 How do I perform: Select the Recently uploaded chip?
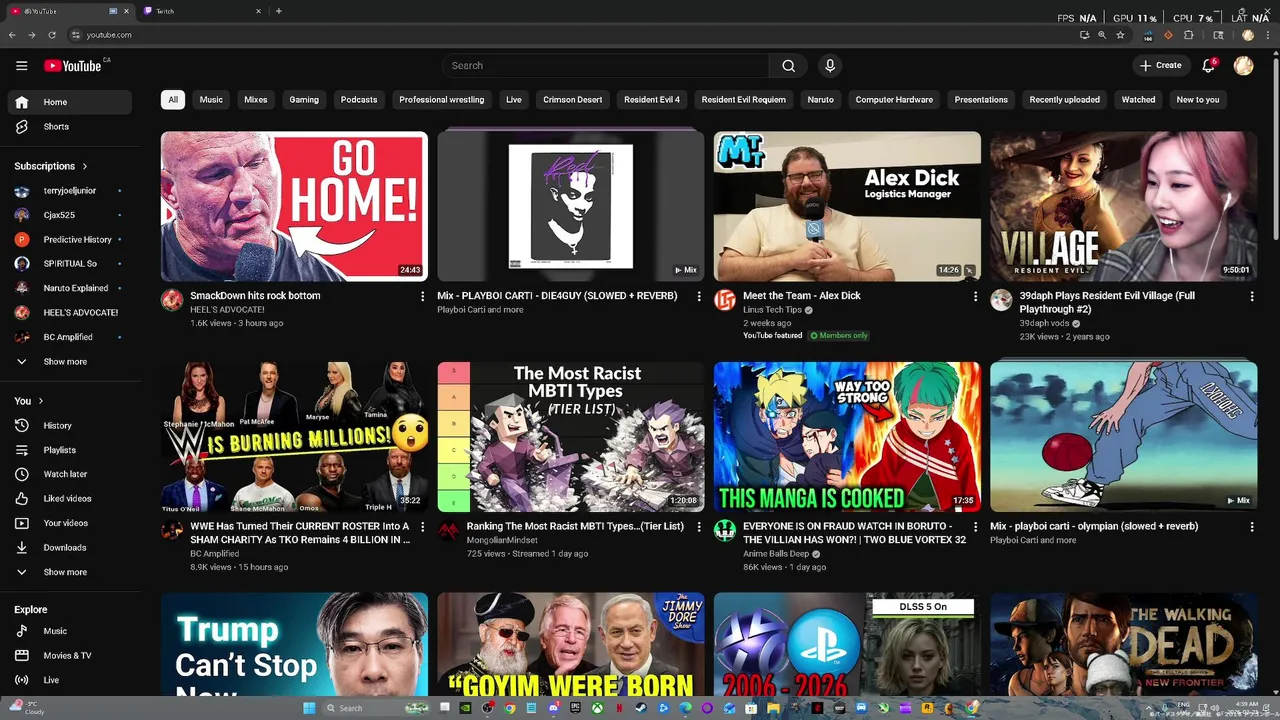(1064, 100)
